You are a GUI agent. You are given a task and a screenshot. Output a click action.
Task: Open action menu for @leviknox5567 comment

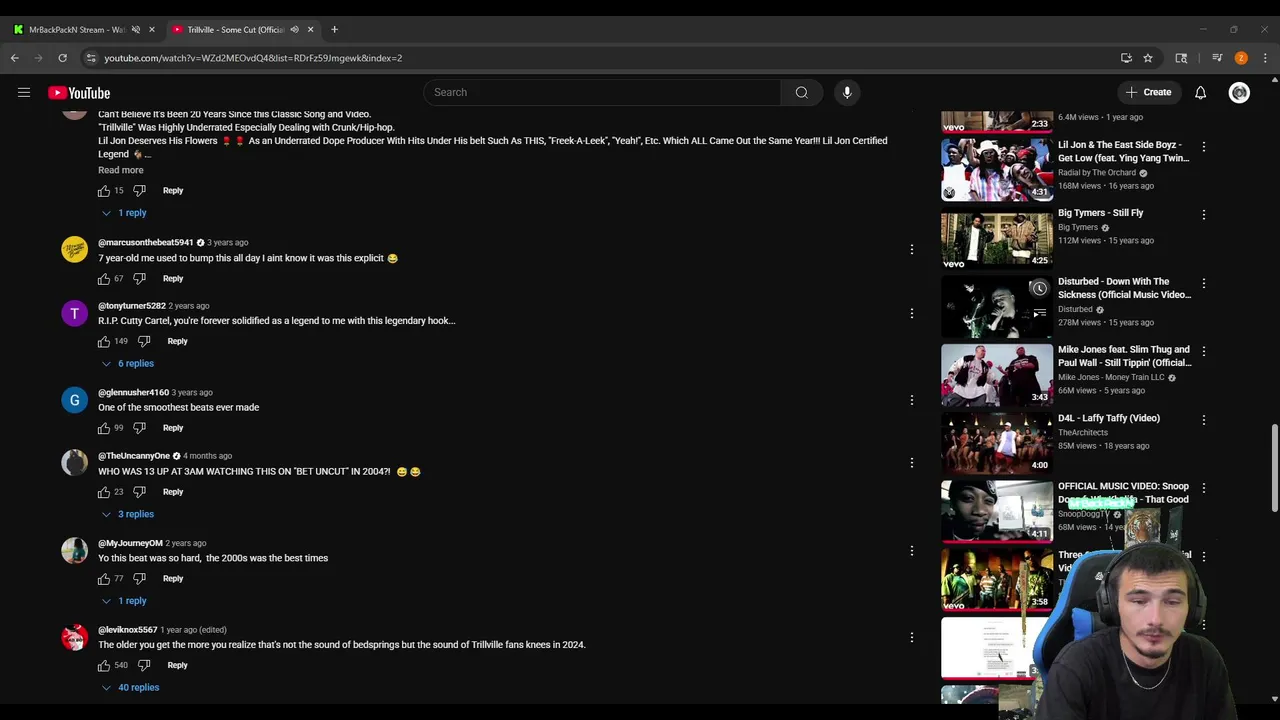[911, 637]
